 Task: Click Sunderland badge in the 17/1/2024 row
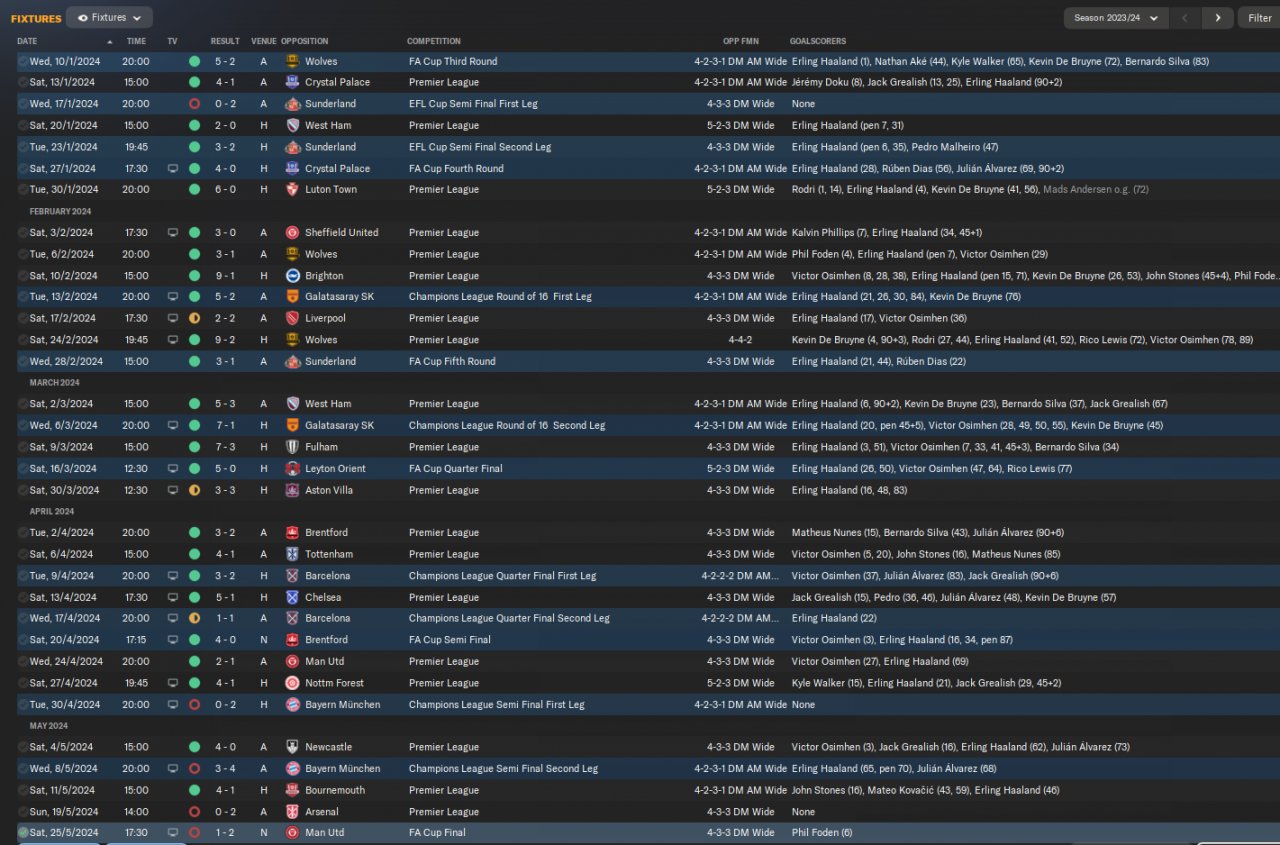(293, 104)
